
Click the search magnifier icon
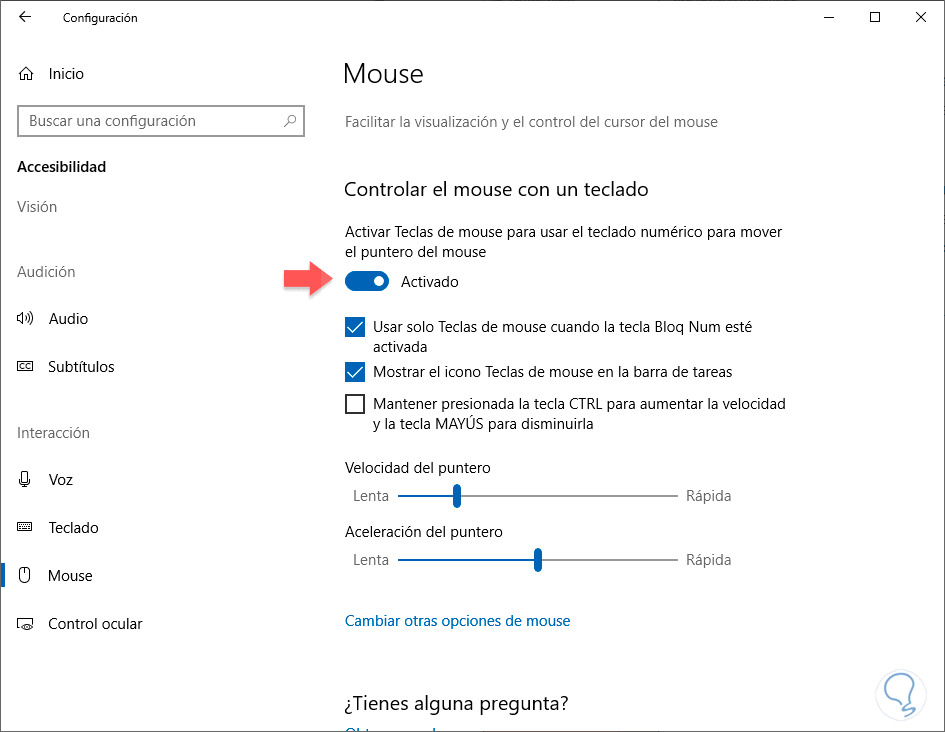coord(290,121)
